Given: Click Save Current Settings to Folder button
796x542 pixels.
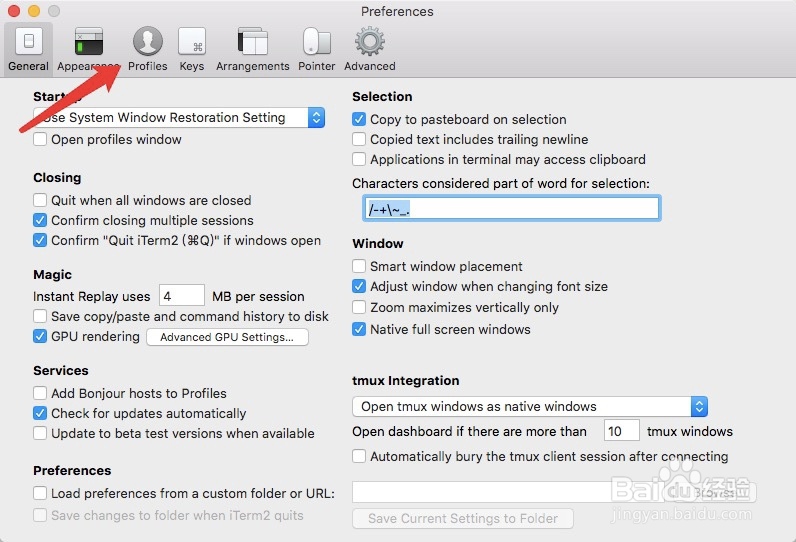Looking at the screenshot, I should (x=462, y=518).
